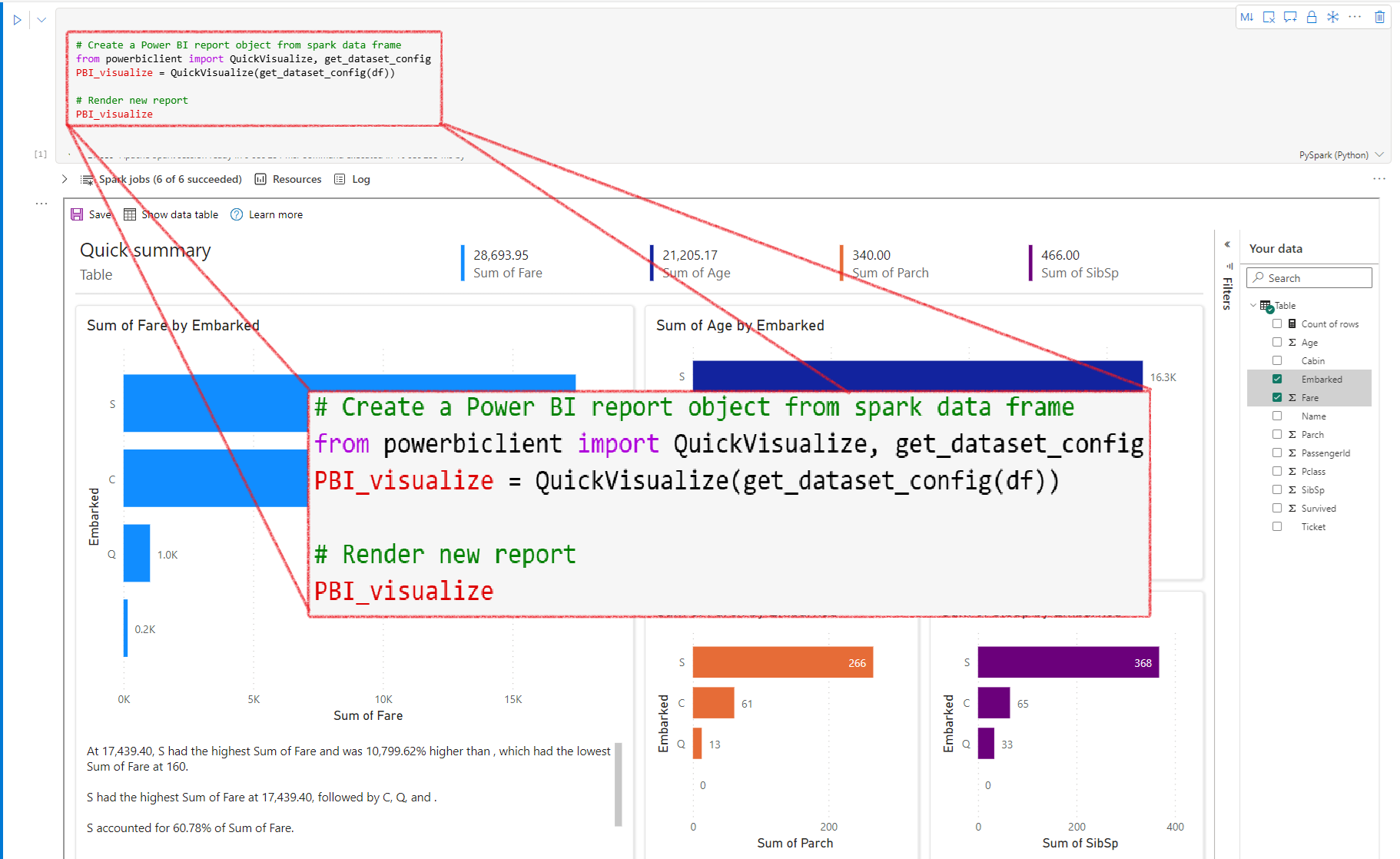Uncheck the Embarked field
This screenshot has height=859, width=1400.
tap(1277, 379)
